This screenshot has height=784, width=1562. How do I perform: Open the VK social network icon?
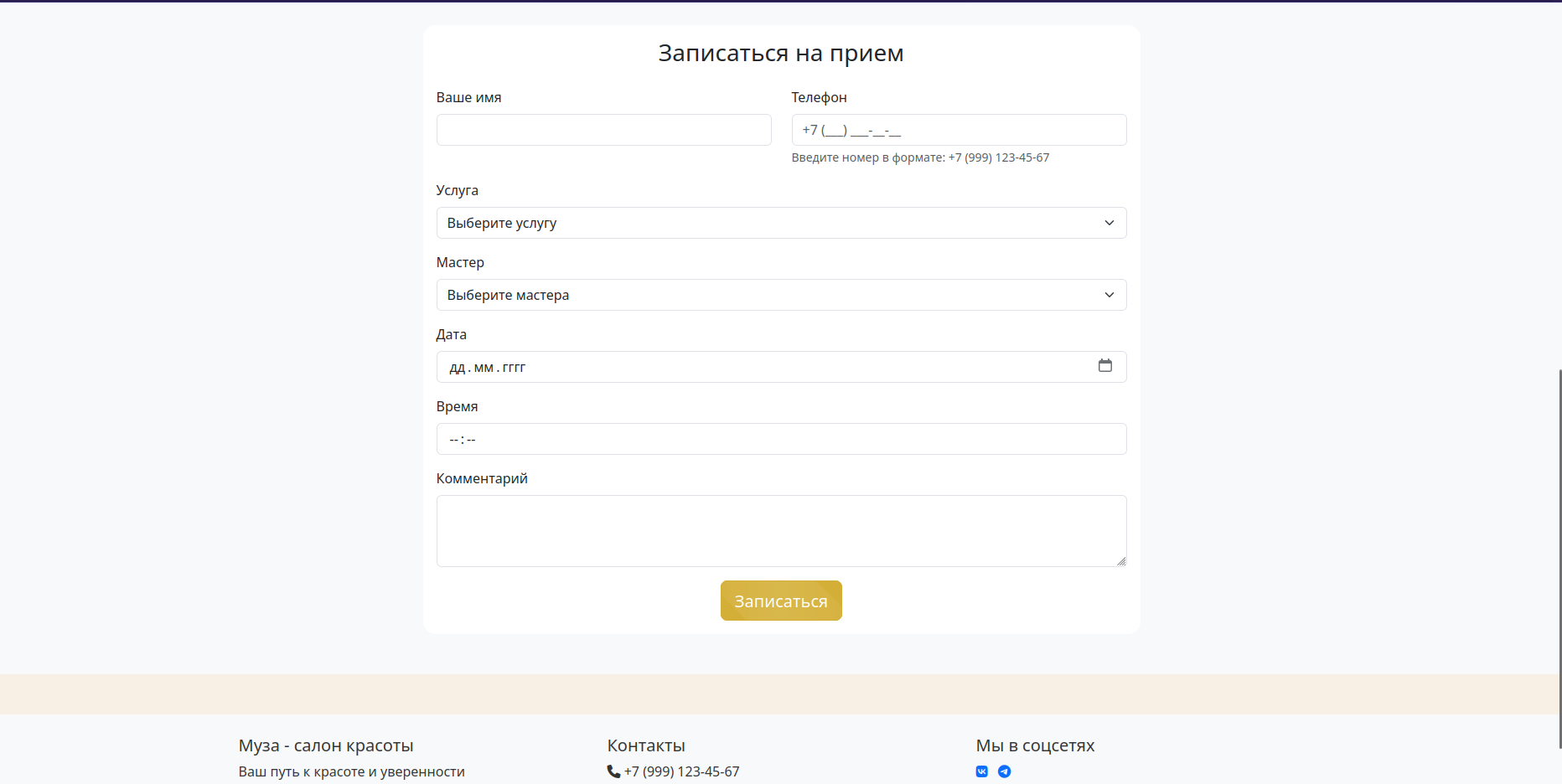tap(981, 771)
